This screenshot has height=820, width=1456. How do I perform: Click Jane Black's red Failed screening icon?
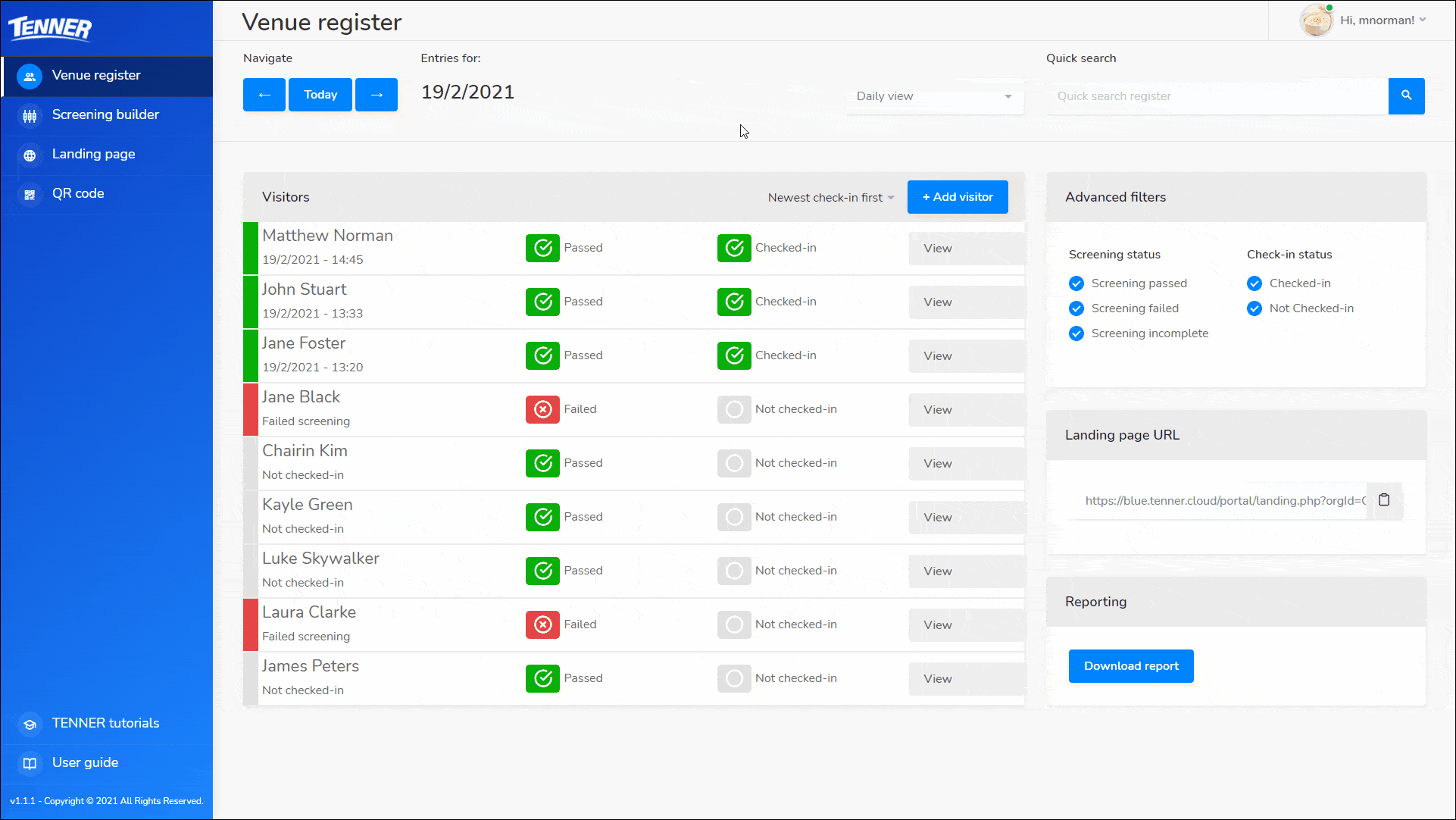542,409
